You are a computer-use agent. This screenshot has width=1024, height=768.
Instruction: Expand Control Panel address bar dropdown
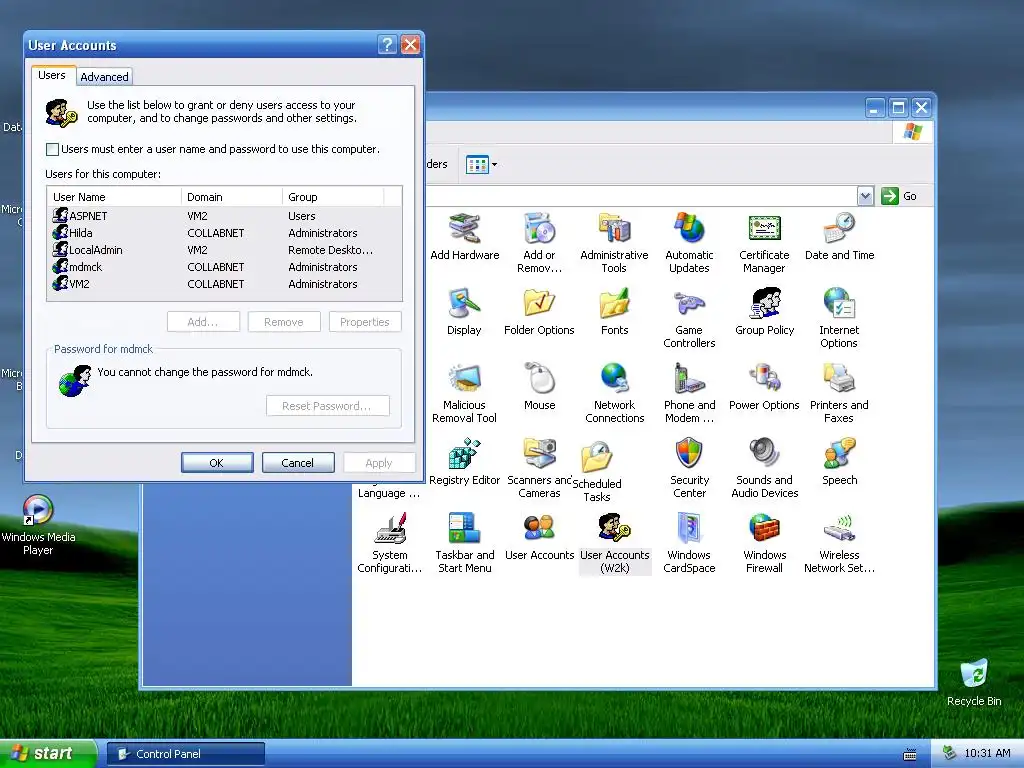pyautogui.click(x=865, y=196)
